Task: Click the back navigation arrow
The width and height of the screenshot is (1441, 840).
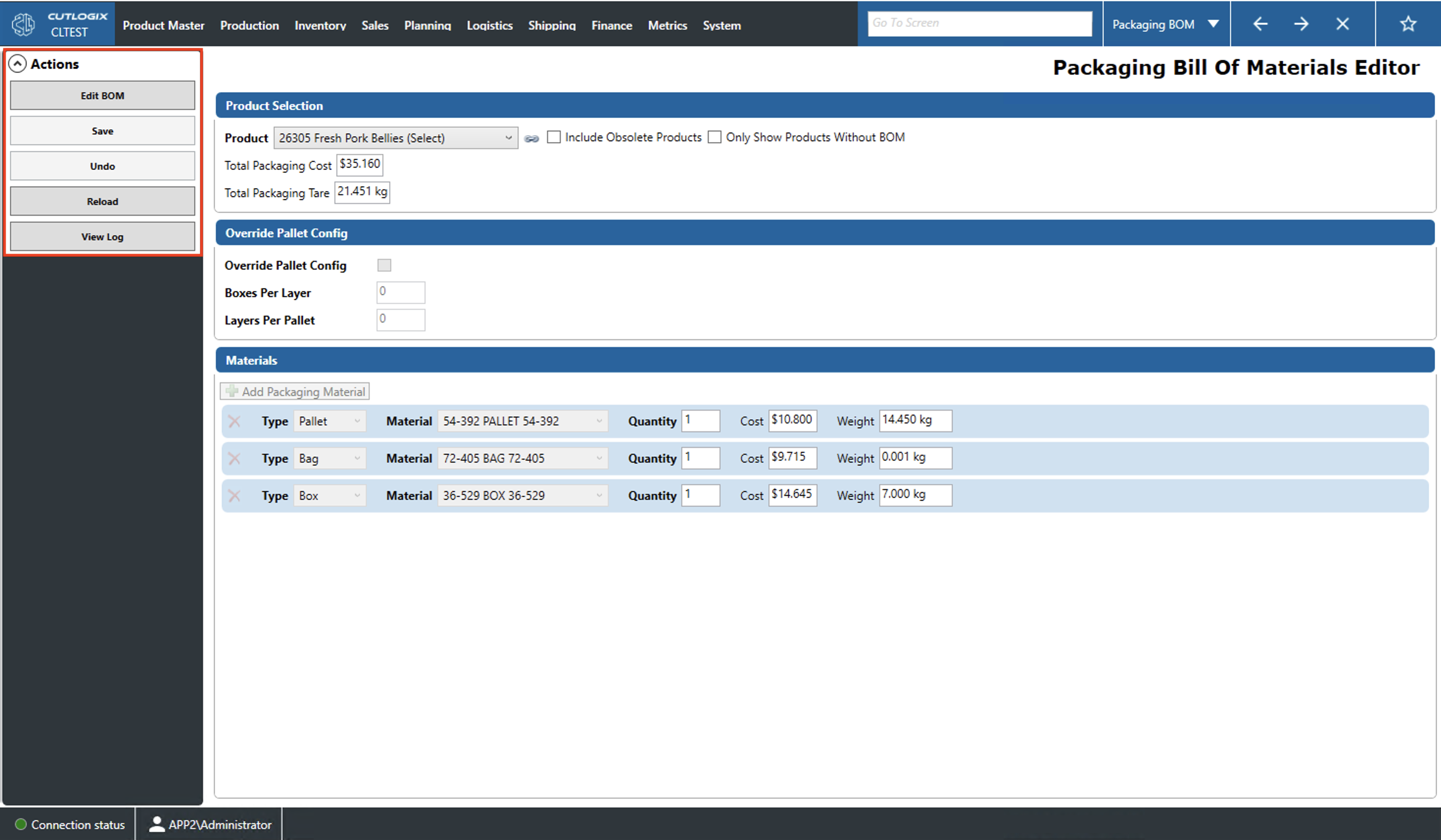Action: (1260, 24)
